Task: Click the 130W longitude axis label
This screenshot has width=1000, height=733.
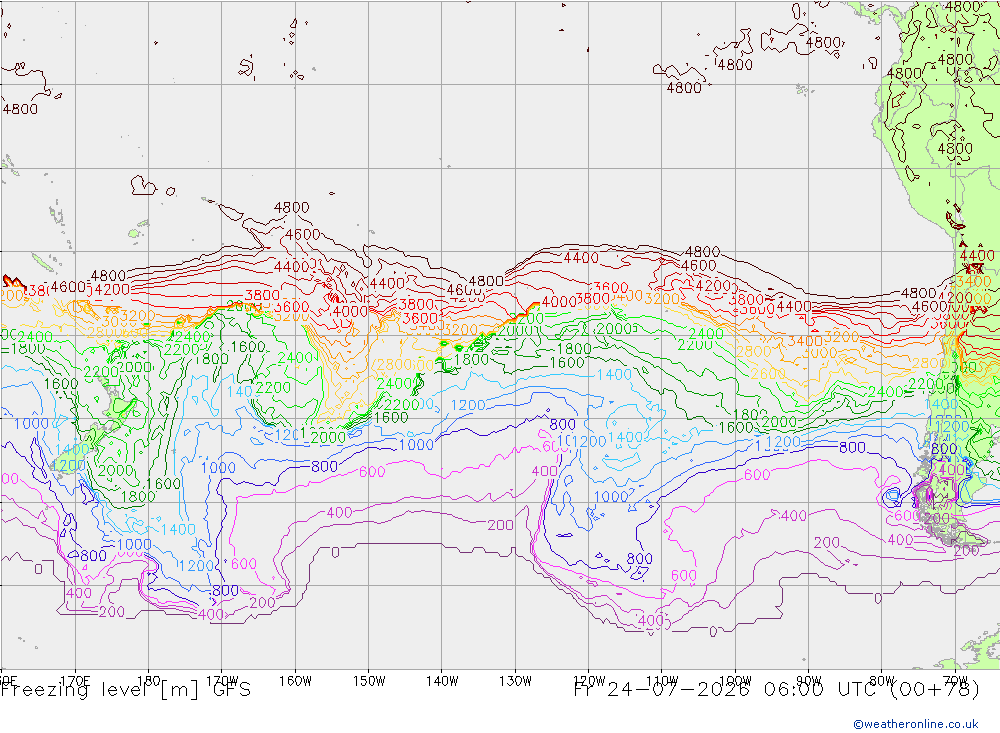Action: pyautogui.click(x=515, y=681)
